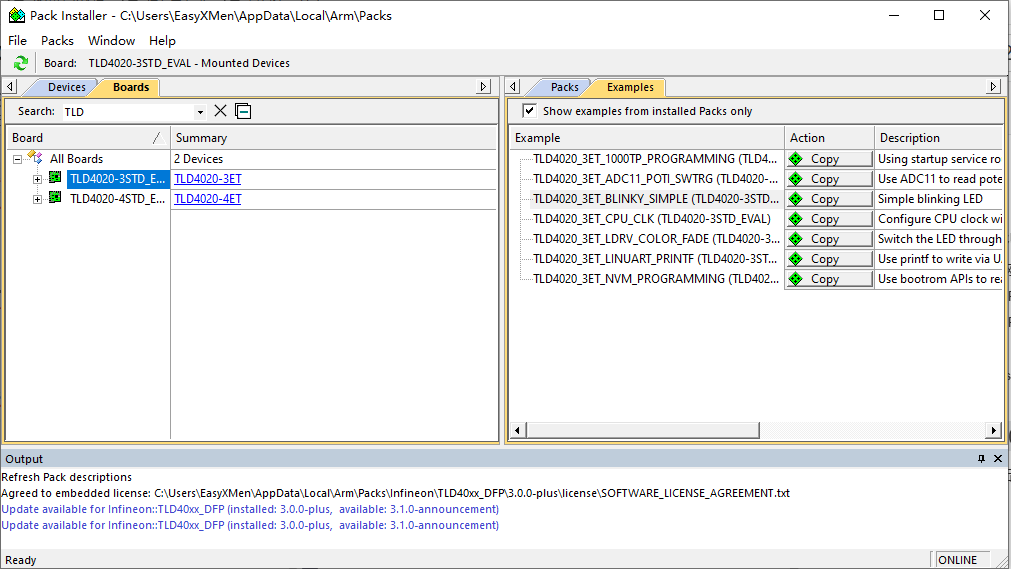1011x569 pixels.
Task: Click examples scrollbar left arrow
Action: (518, 430)
